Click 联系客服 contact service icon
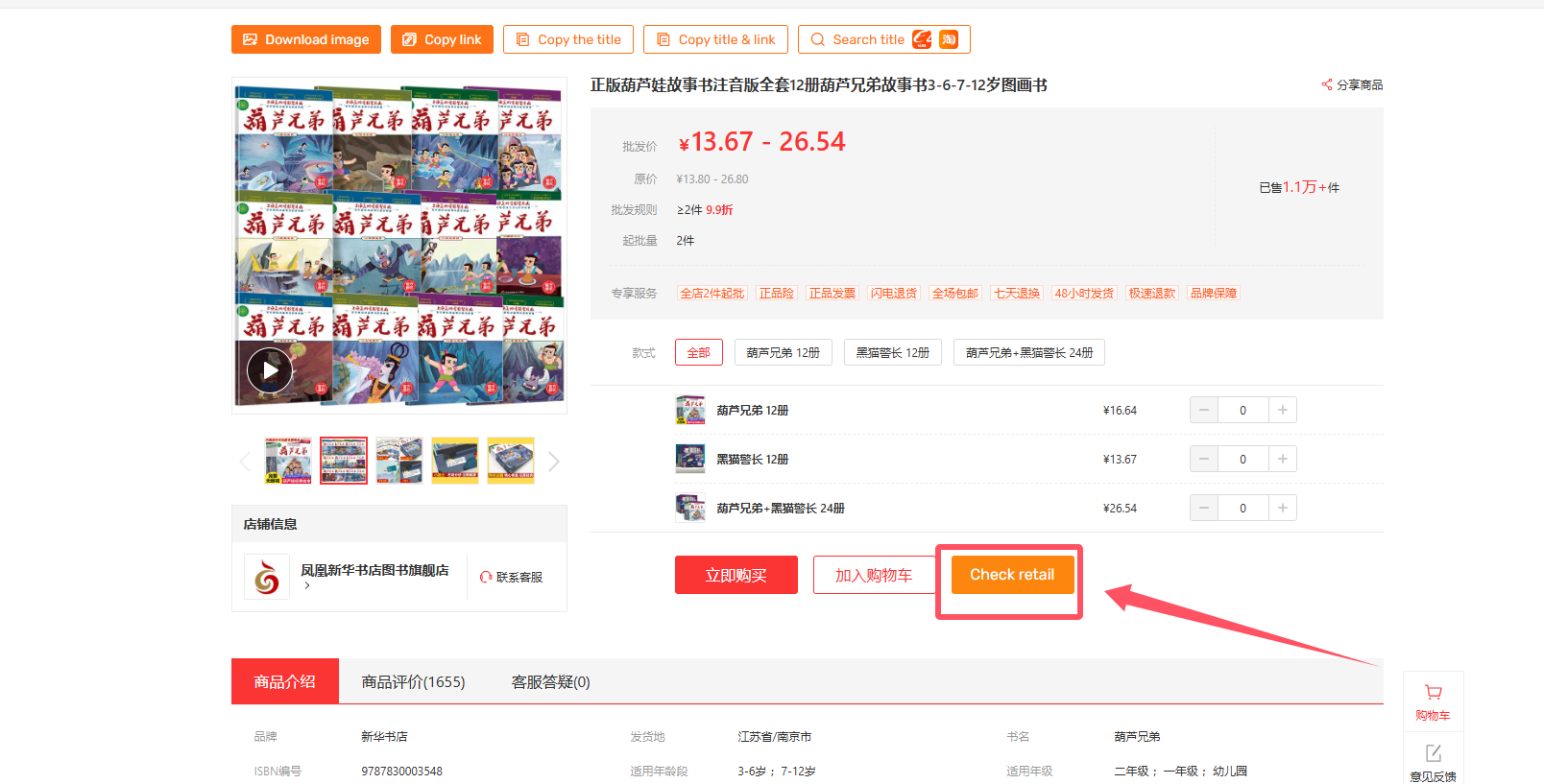Image resolution: width=1544 pixels, height=784 pixels. pos(486,577)
